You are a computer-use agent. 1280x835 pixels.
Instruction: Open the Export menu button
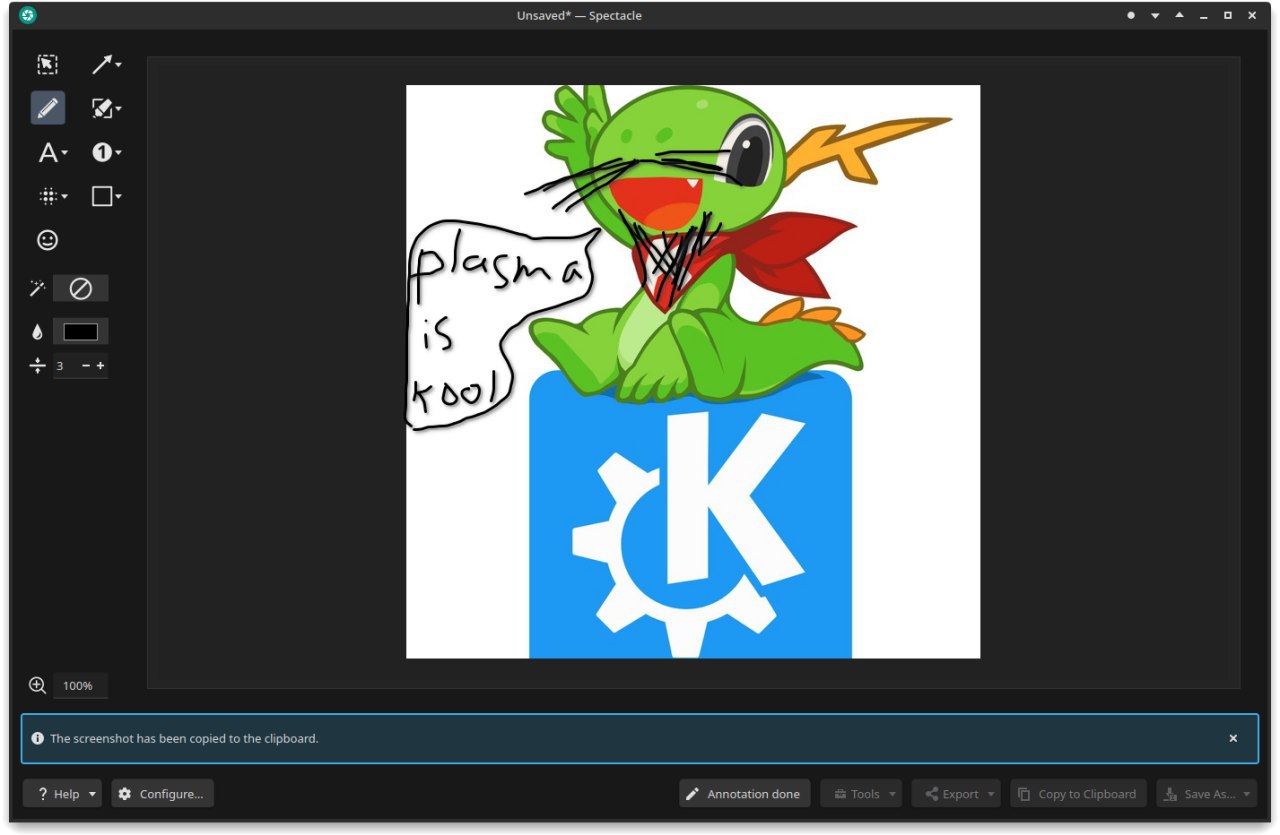click(956, 794)
